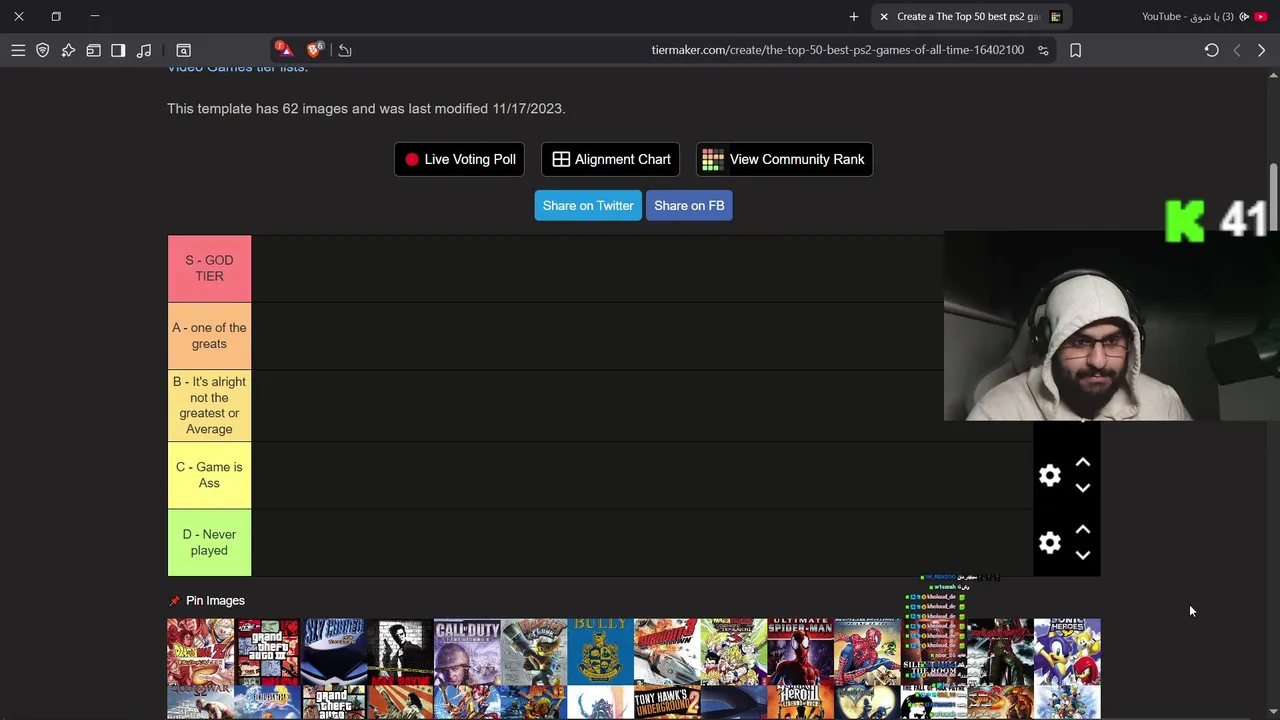
Task: Select the Ratchet & Clank cover
Action: (534, 651)
